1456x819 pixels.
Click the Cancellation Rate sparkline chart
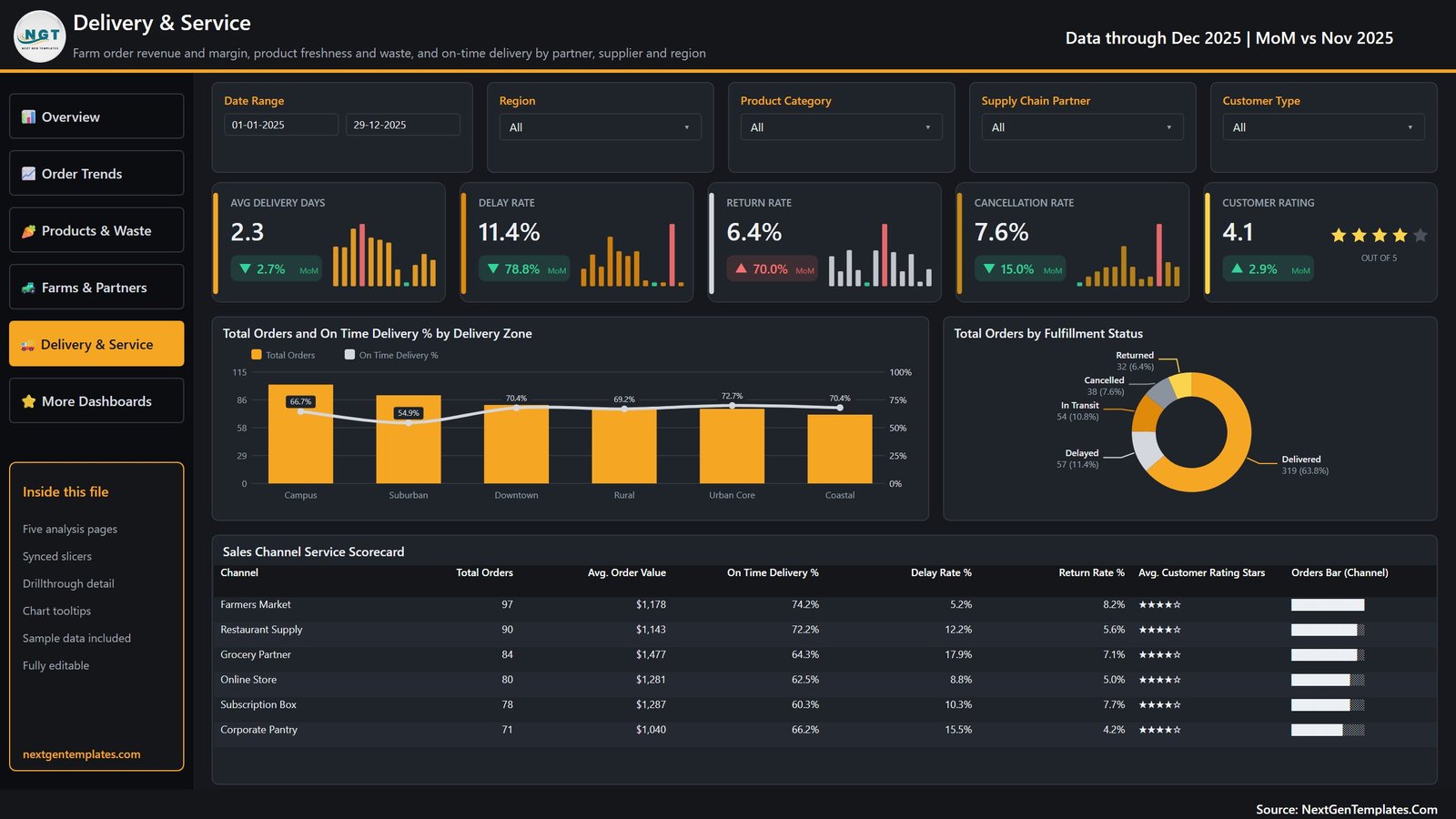pyautogui.click(x=1128, y=255)
